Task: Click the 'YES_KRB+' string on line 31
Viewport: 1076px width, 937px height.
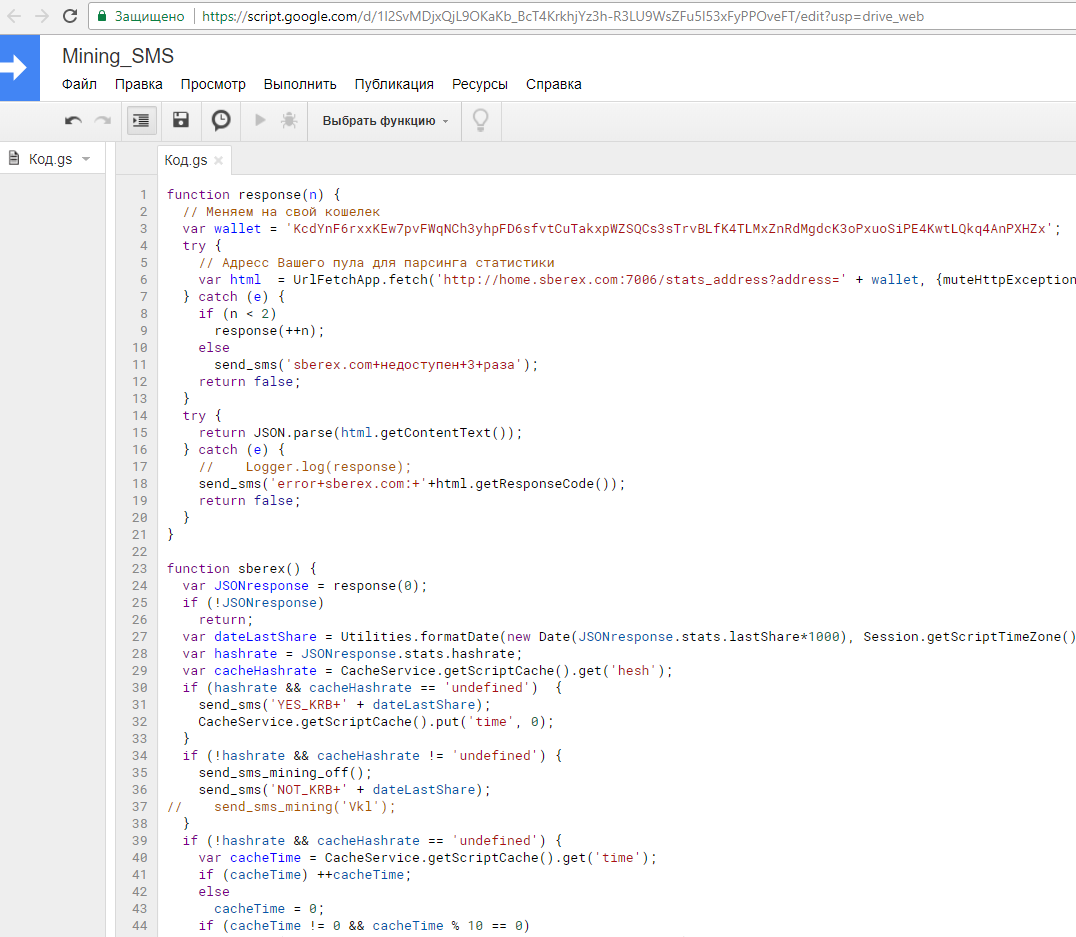Action: tap(309, 704)
